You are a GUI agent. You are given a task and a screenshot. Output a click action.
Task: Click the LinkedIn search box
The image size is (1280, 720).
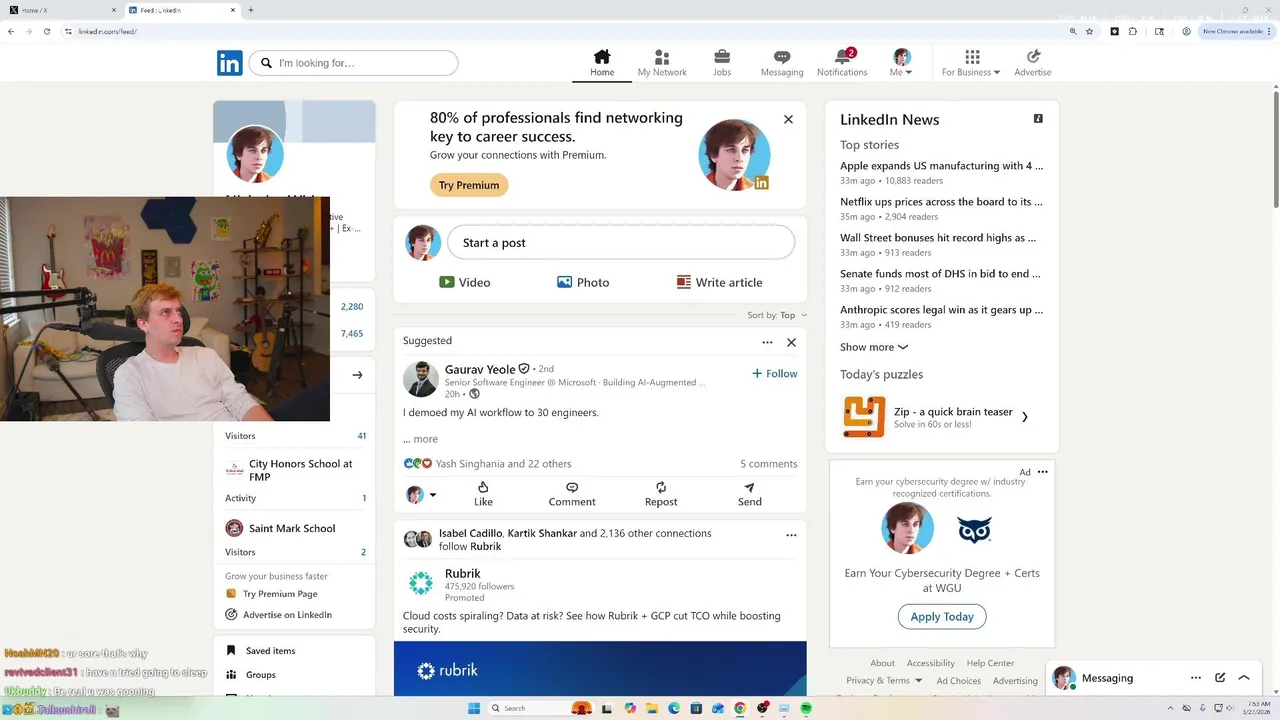pos(353,63)
